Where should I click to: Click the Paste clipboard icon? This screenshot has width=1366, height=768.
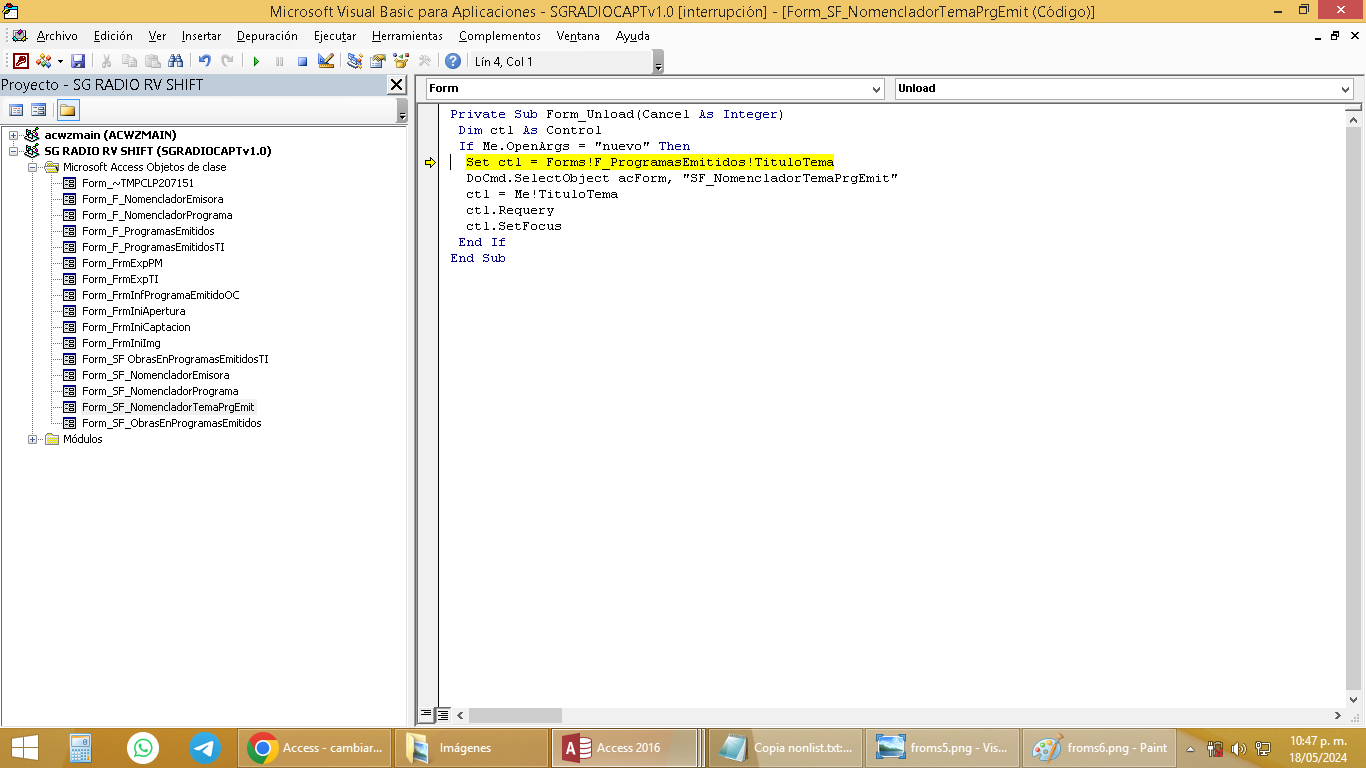[x=153, y=61]
